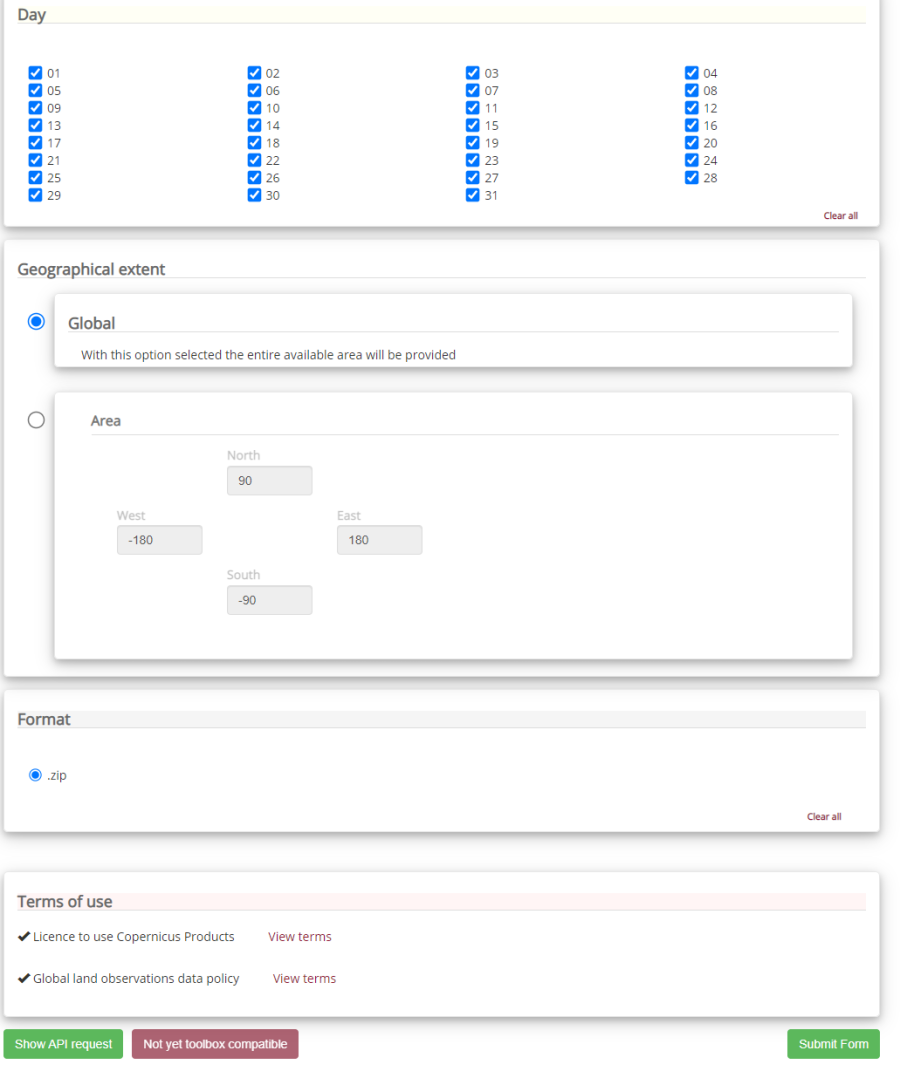Click the Global option title
This screenshot has width=900, height=1078.
[x=91, y=323]
